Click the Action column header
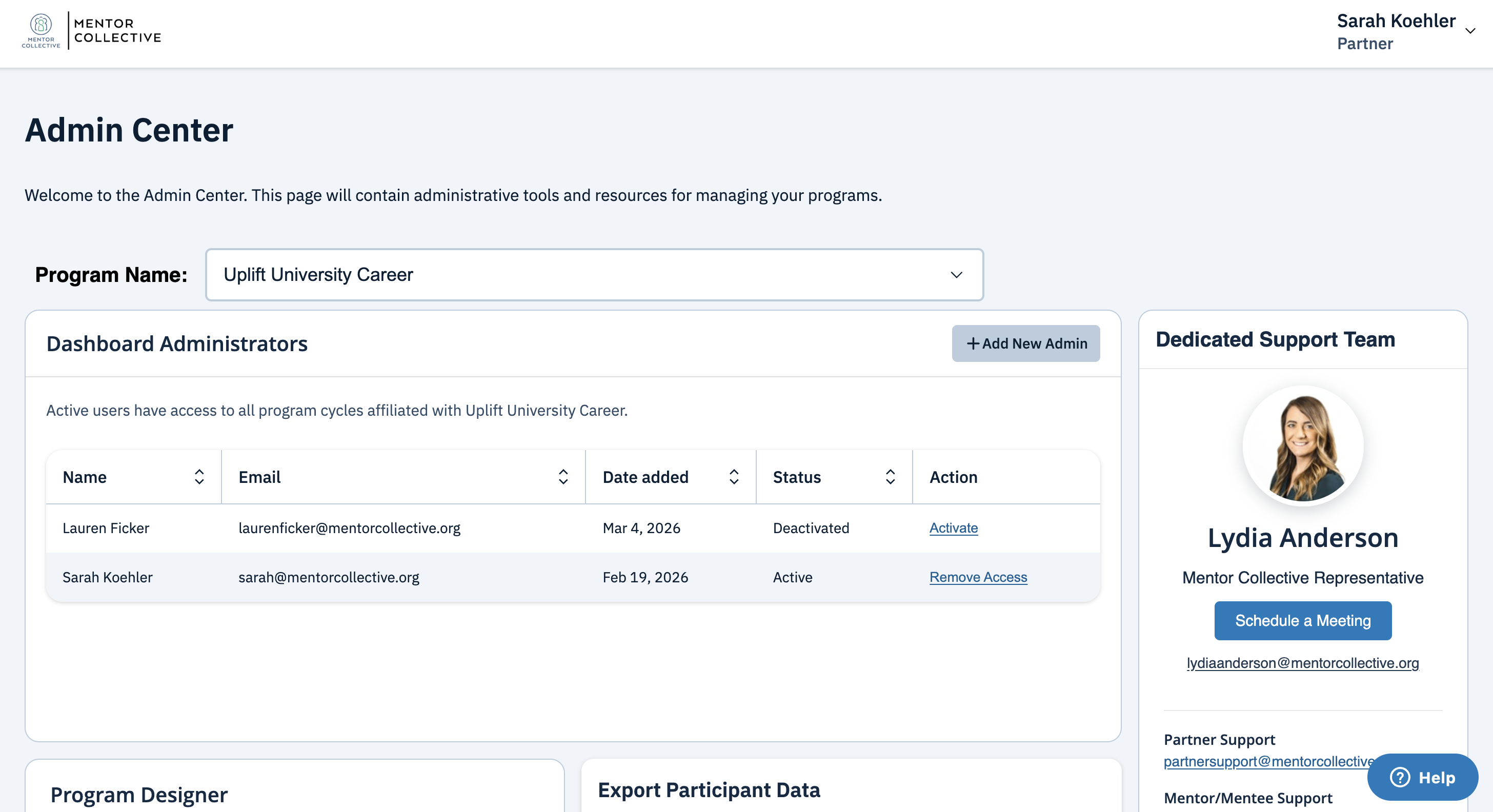 pos(954,477)
